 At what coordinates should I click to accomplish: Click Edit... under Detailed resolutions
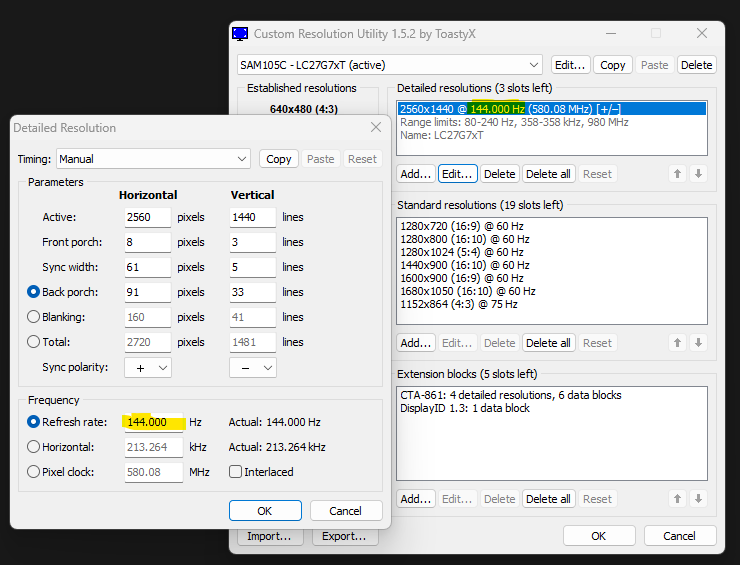457,174
